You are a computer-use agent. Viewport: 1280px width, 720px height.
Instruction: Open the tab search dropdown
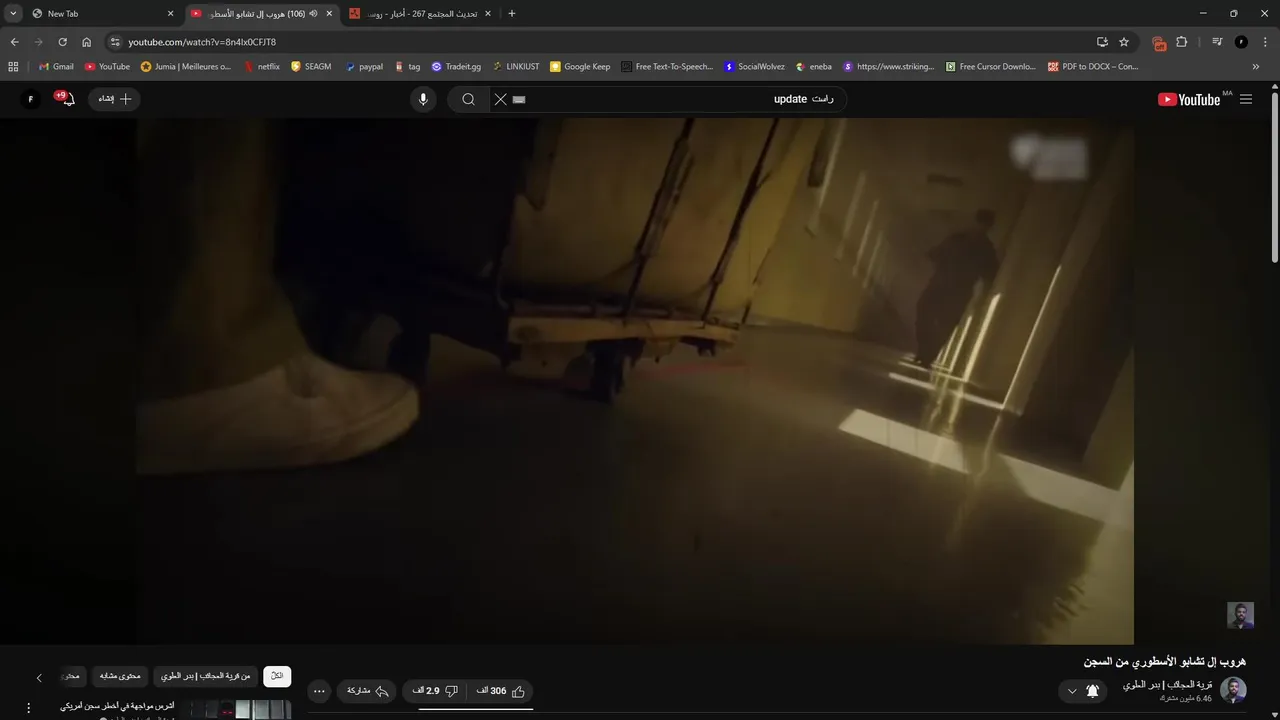point(13,14)
